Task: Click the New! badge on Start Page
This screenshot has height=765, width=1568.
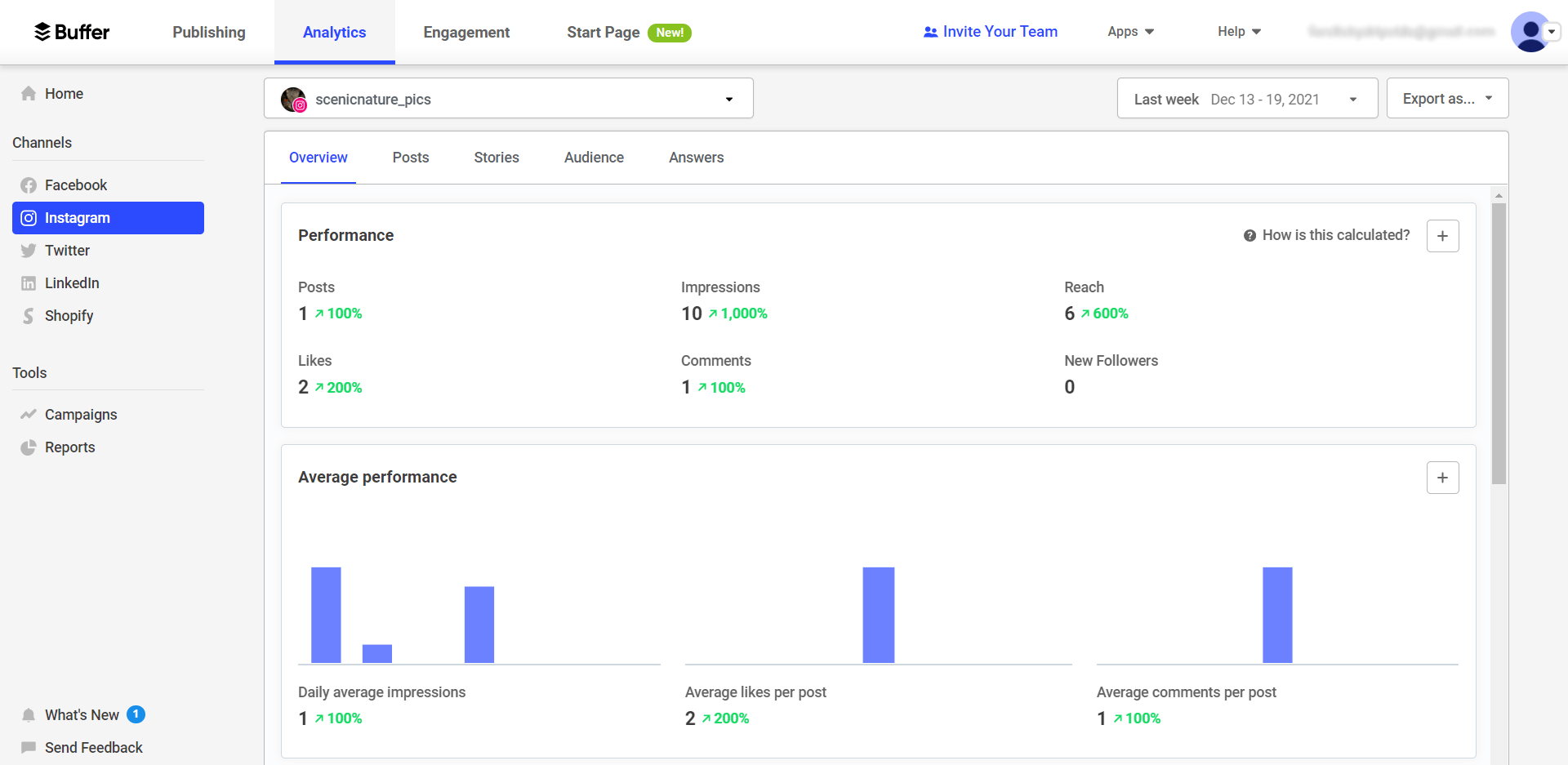Action: pyautogui.click(x=670, y=33)
